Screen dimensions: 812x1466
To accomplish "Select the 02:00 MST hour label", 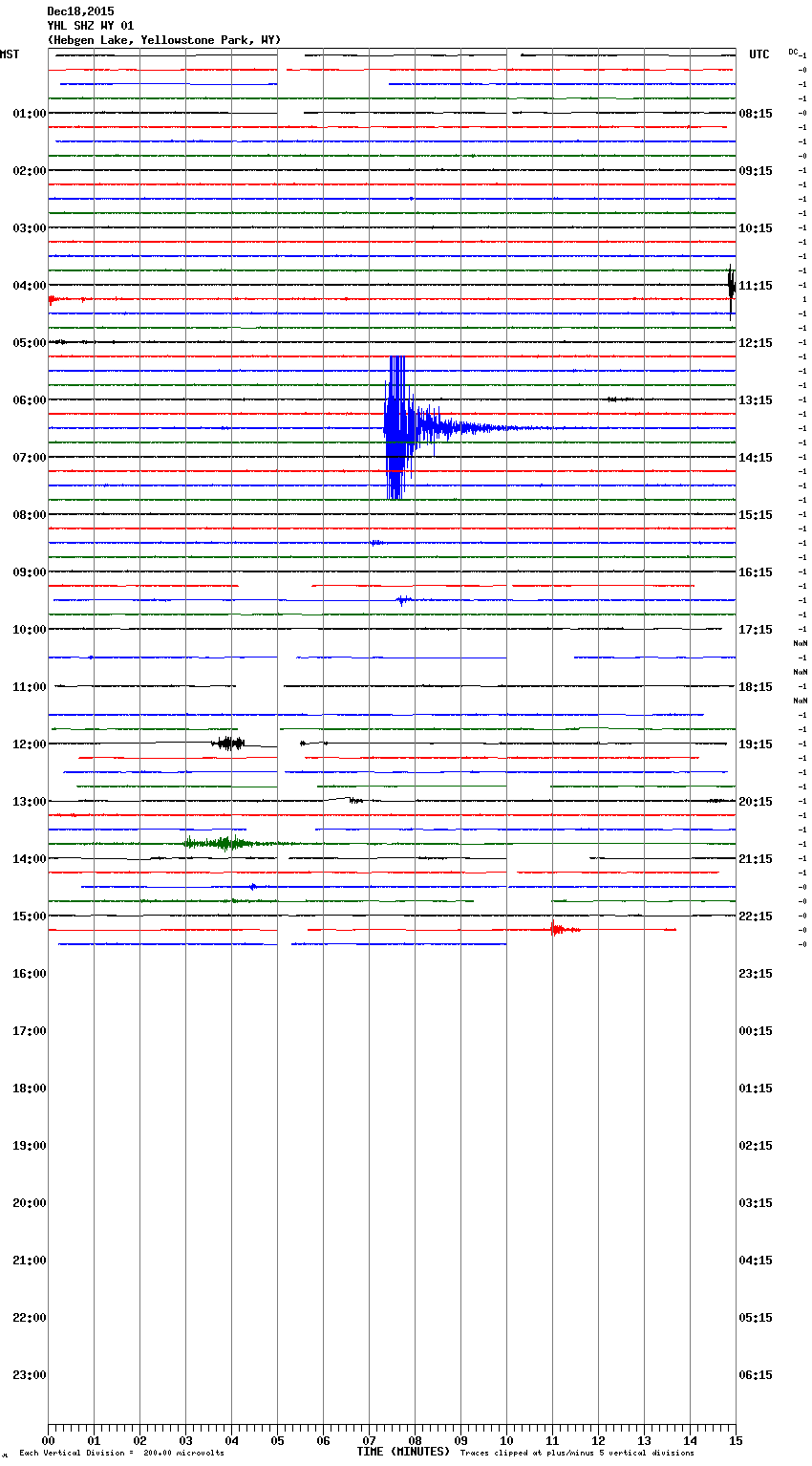I will pyautogui.click(x=30, y=171).
